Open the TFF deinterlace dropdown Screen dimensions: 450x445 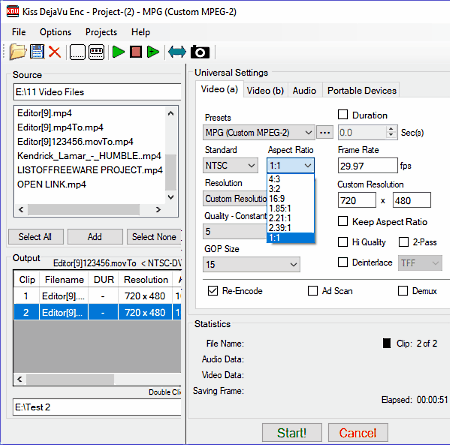(420, 263)
